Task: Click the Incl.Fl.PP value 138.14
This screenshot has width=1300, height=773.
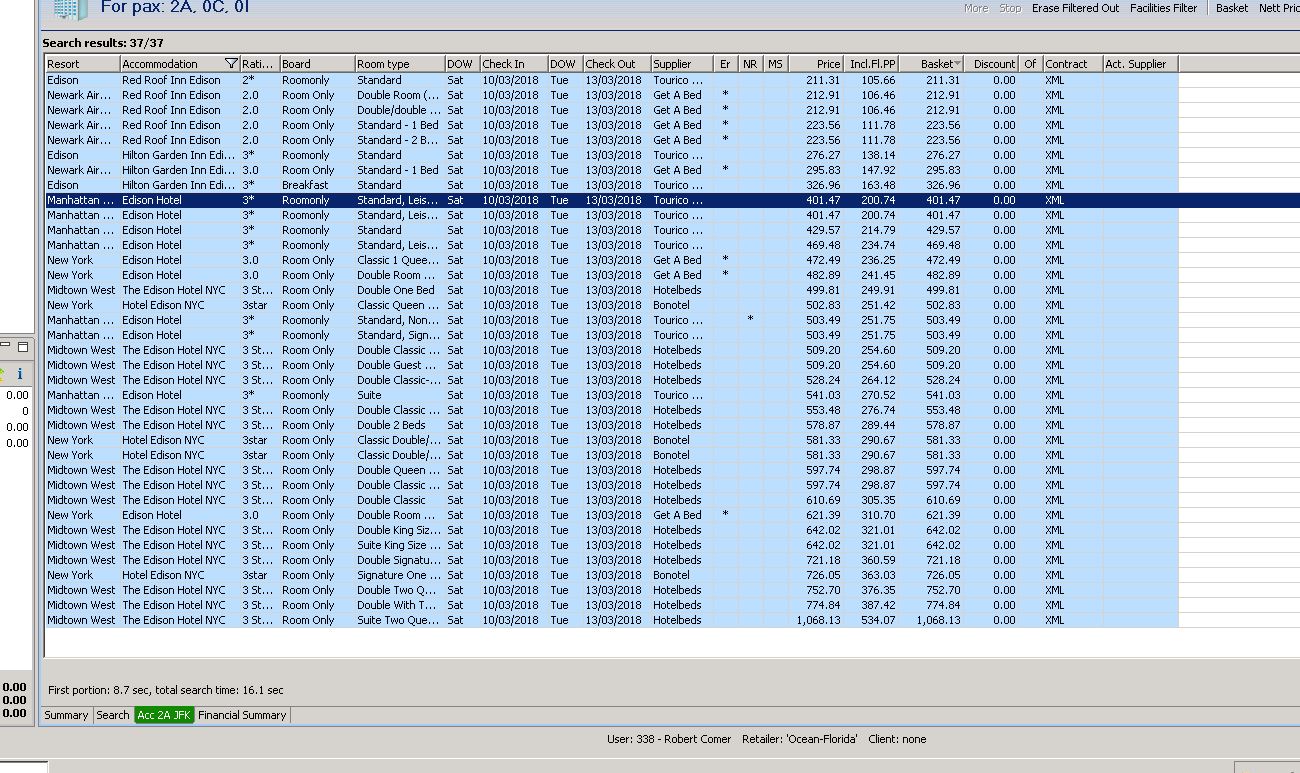Action: (x=872, y=155)
